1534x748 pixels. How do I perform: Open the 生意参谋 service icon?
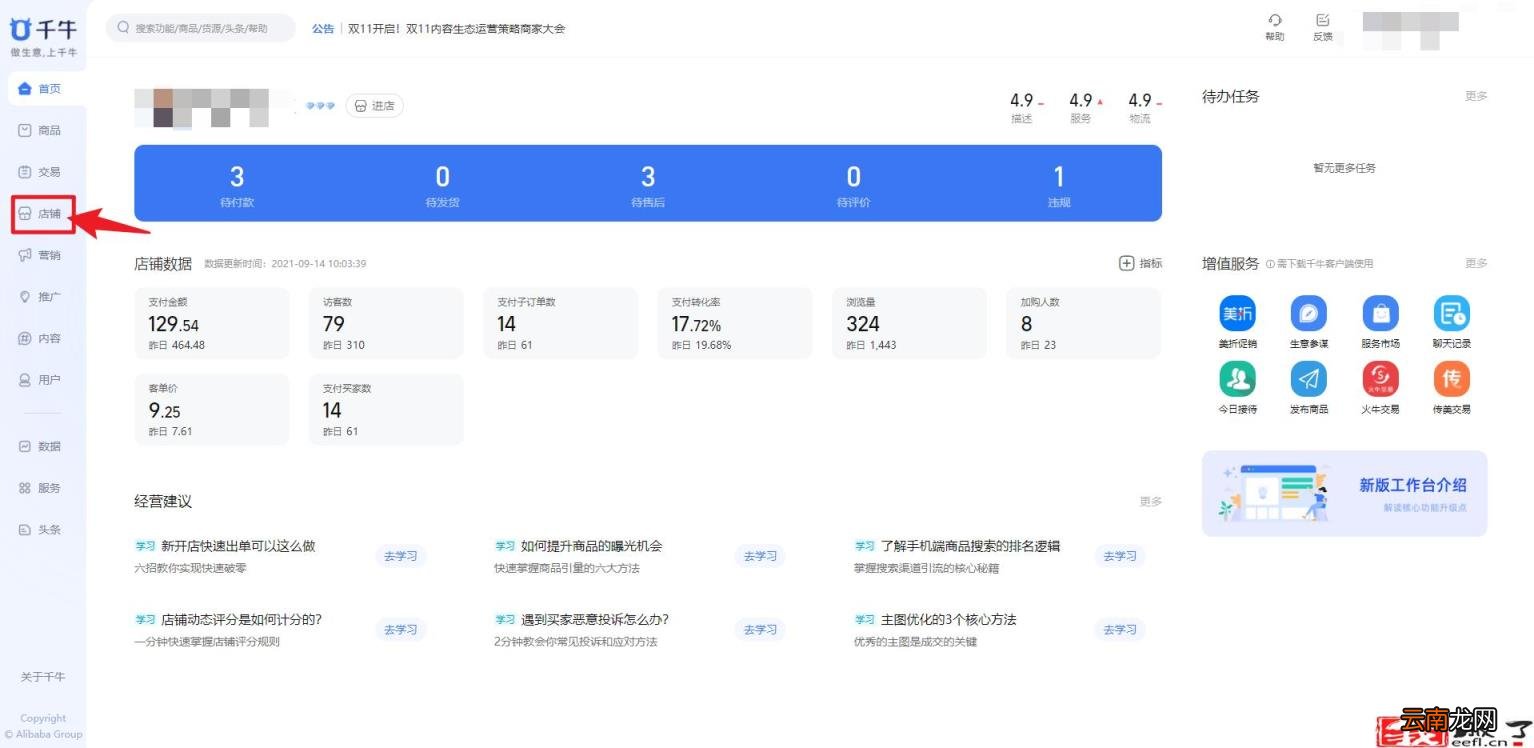(x=1308, y=314)
